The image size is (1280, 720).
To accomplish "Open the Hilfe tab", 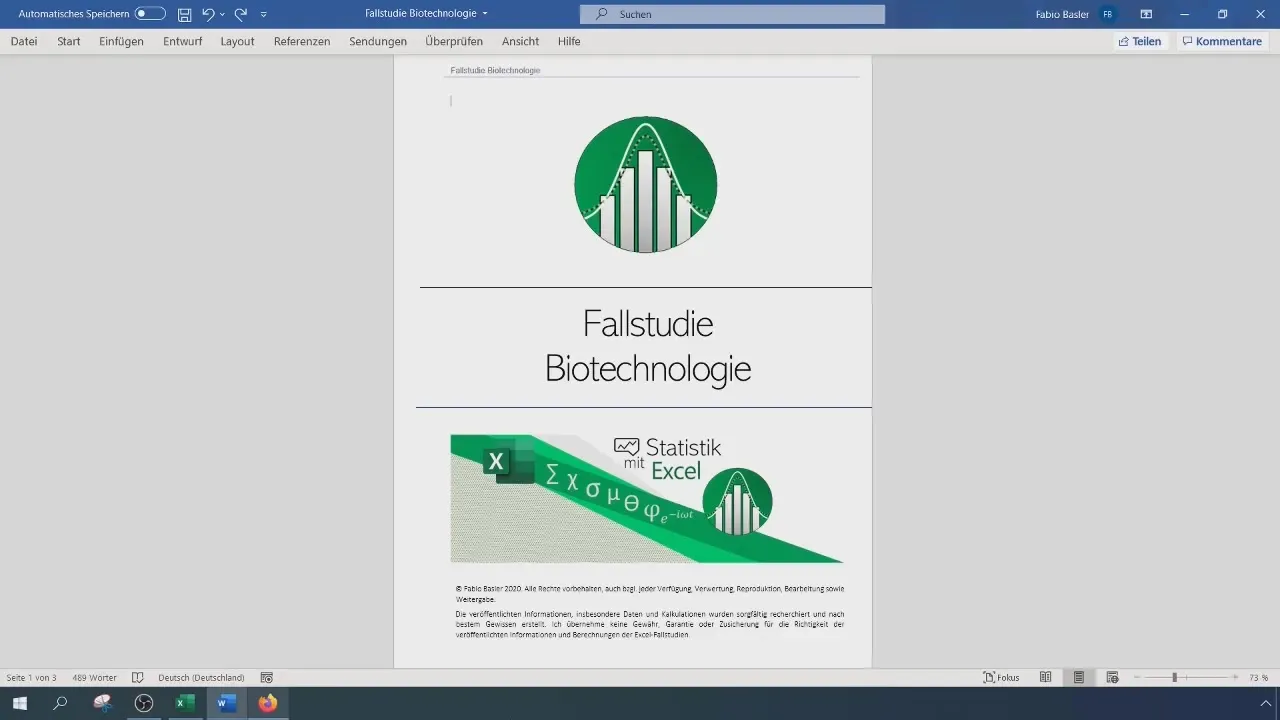I will tap(569, 41).
